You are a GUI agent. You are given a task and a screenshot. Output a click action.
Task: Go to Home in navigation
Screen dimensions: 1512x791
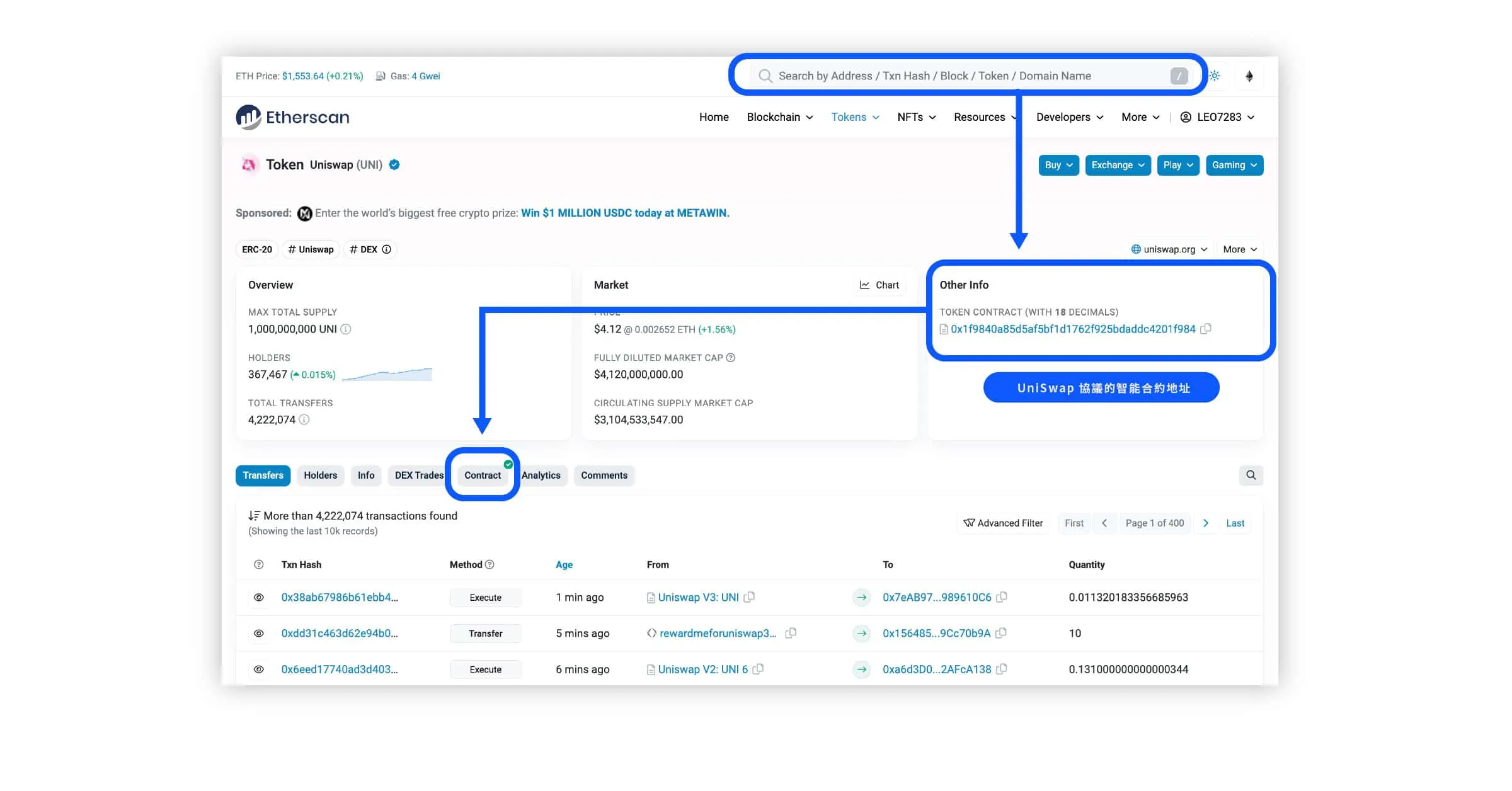(714, 117)
